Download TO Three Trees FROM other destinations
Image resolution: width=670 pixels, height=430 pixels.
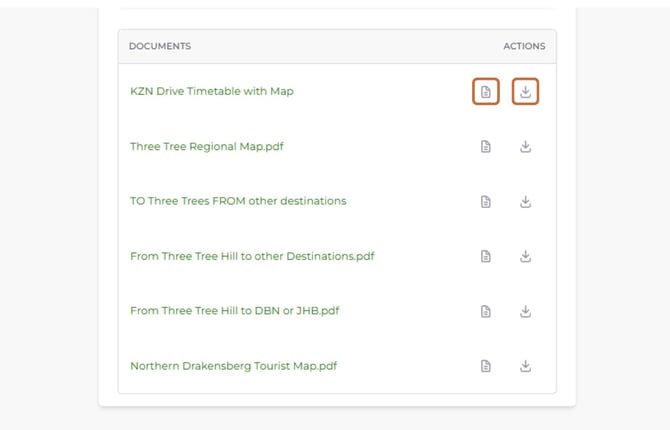[x=525, y=201]
